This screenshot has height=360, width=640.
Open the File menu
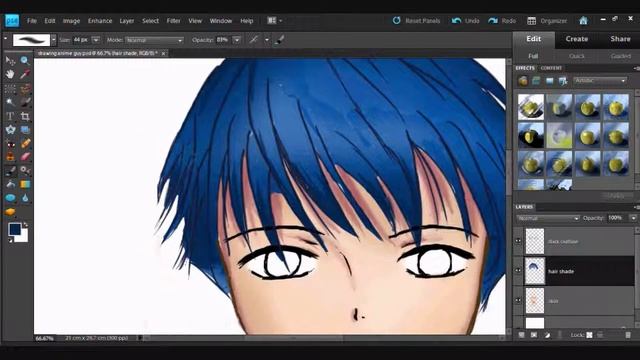(x=32, y=21)
